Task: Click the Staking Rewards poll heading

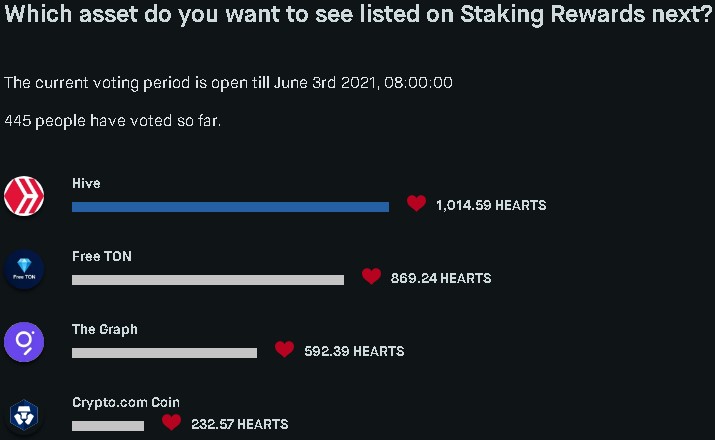Action: (x=358, y=15)
